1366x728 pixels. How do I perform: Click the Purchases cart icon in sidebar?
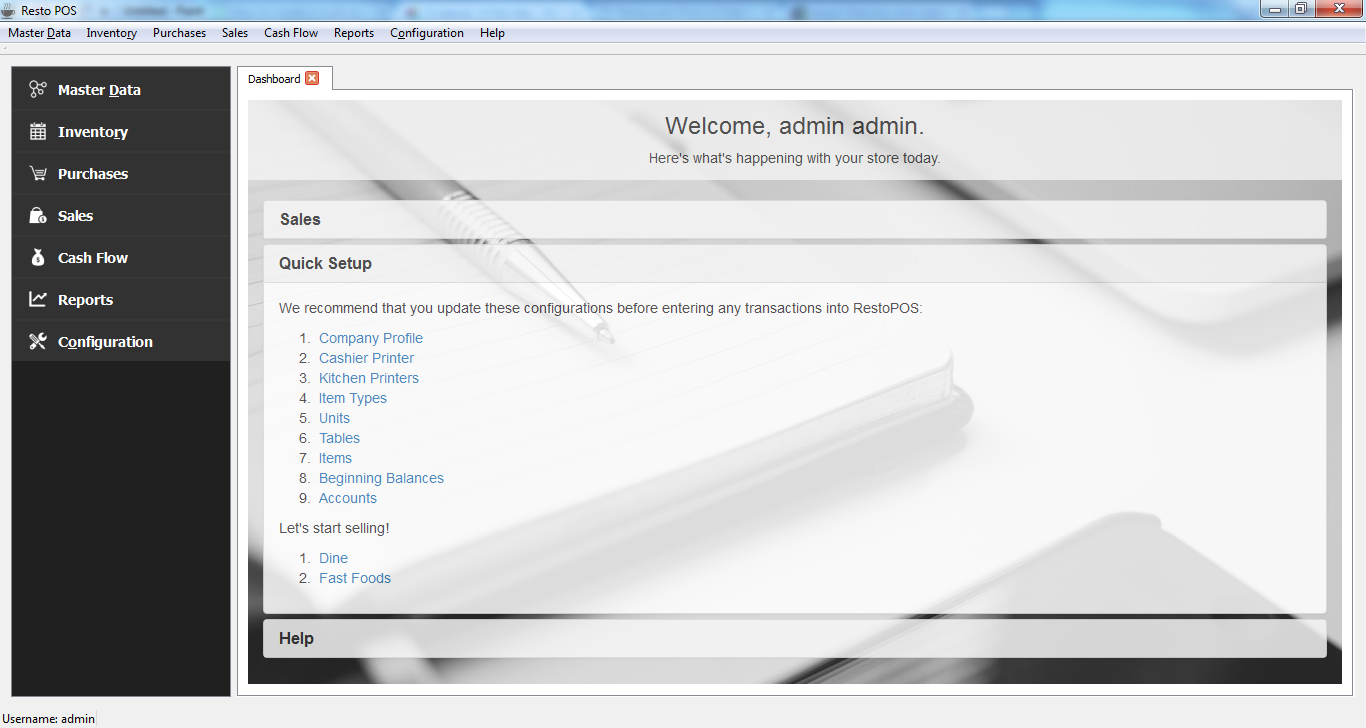coord(38,173)
